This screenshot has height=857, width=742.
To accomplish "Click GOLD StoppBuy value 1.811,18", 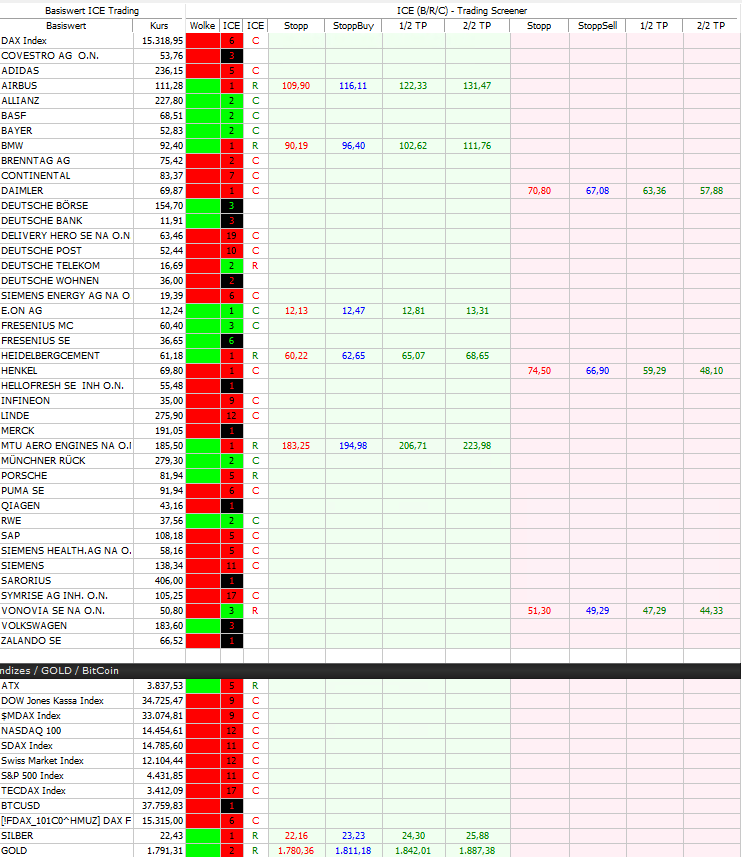I will (x=353, y=850).
